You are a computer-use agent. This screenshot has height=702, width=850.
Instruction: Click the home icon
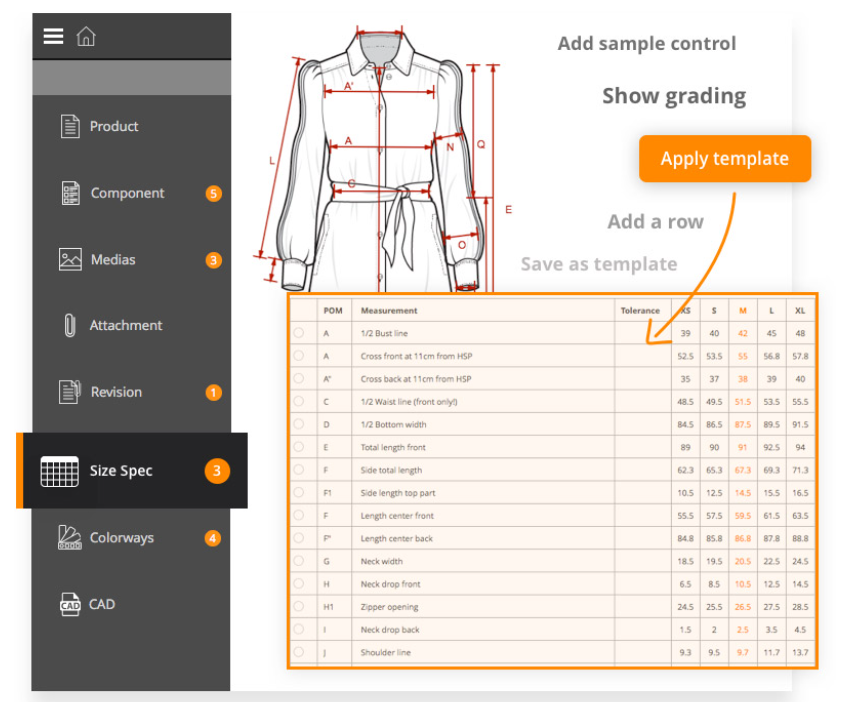(86, 36)
